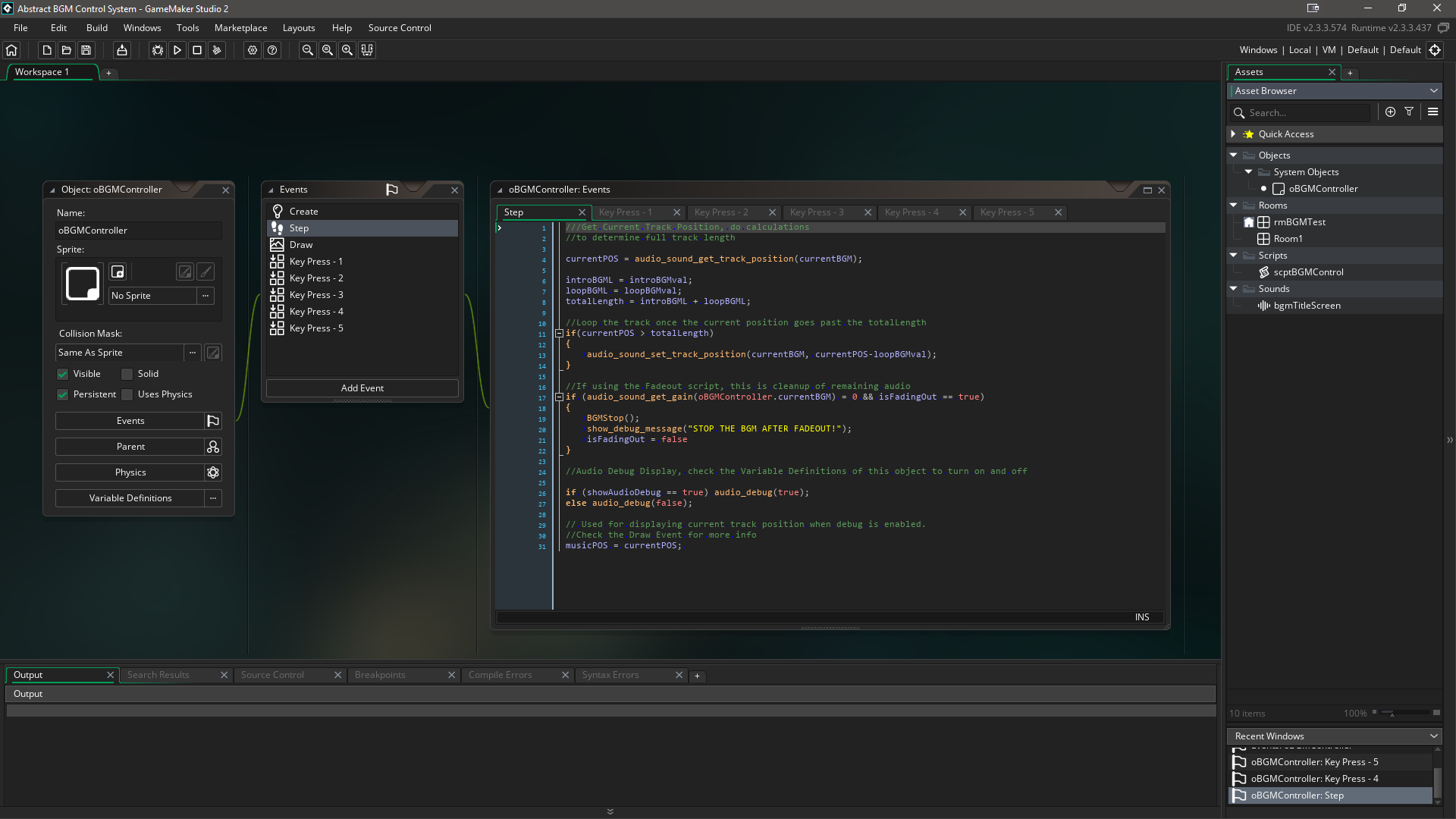The image size is (1456, 819).
Task: Switch to the Key Press - 3 code tab
Action: pos(817,212)
